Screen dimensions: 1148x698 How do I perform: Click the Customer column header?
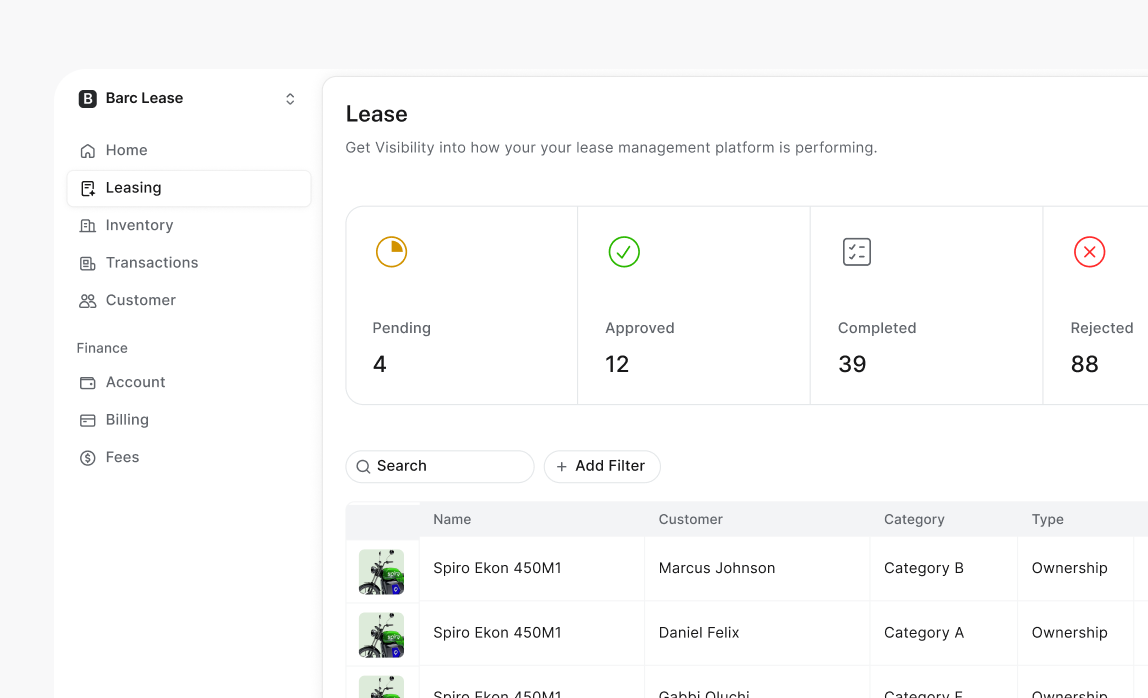click(690, 519)
